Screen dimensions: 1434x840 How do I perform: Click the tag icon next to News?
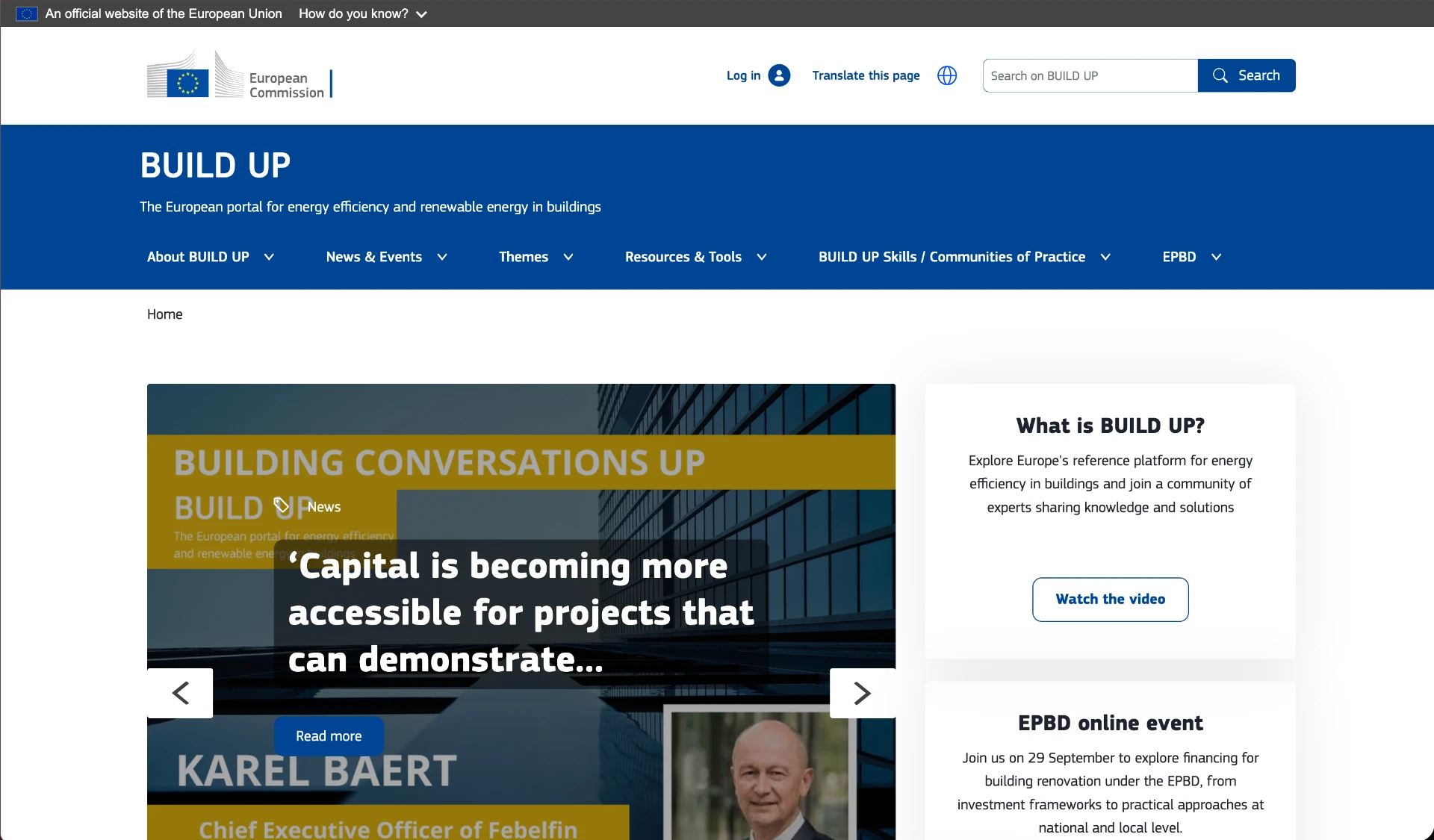tap(282, 505)
